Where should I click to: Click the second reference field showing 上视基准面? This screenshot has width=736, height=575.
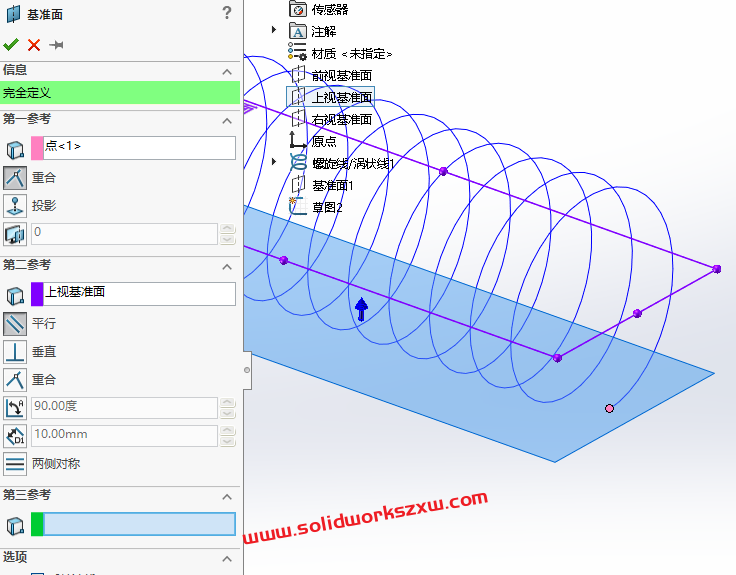click(x=139, y=294)
